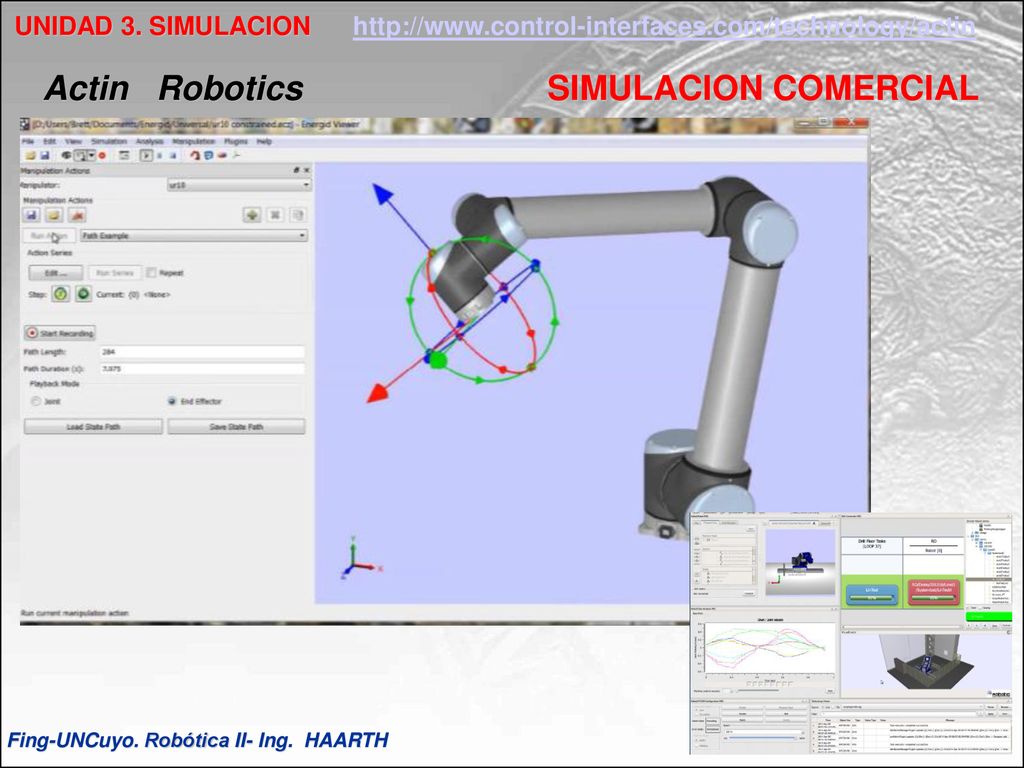1024x768 pixels.
Task: Click the blue task button in the inset window
Action: point(871,593)
